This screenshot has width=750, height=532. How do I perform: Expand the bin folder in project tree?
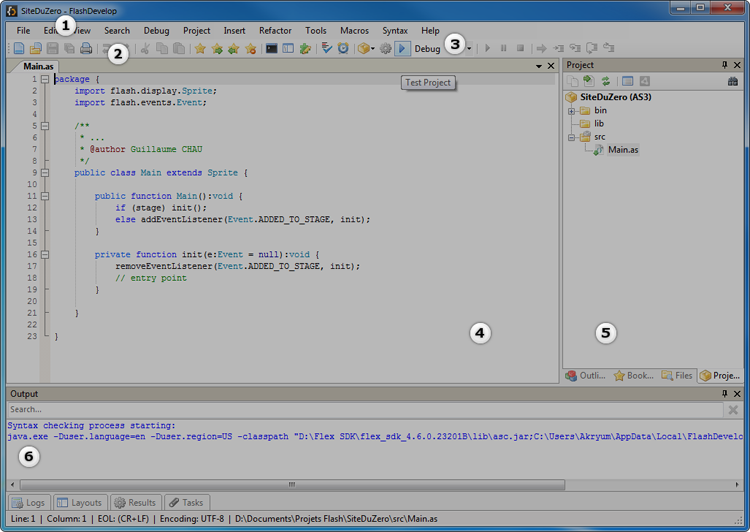[572, 111]
